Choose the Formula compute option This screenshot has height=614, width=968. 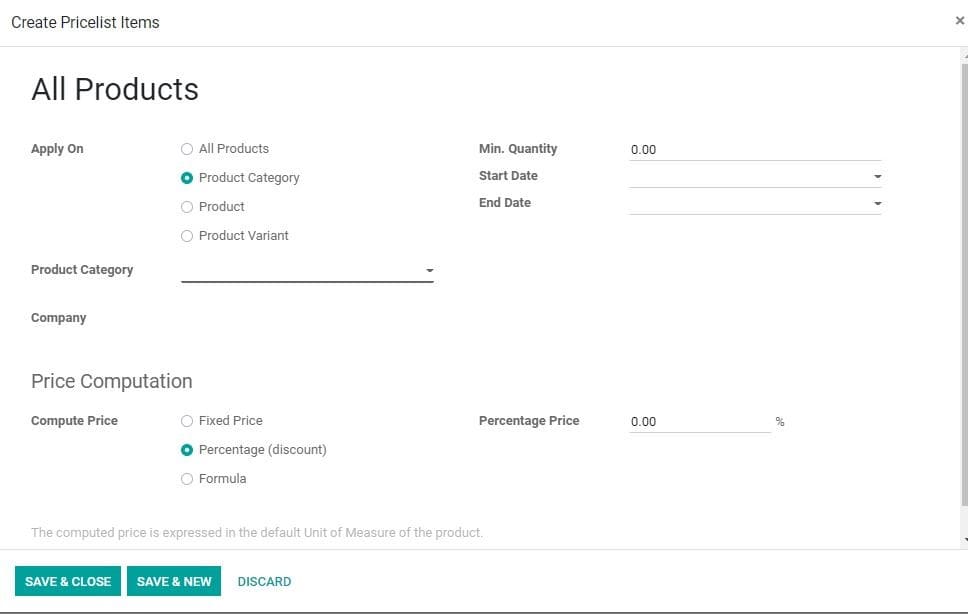click(187, 479)
